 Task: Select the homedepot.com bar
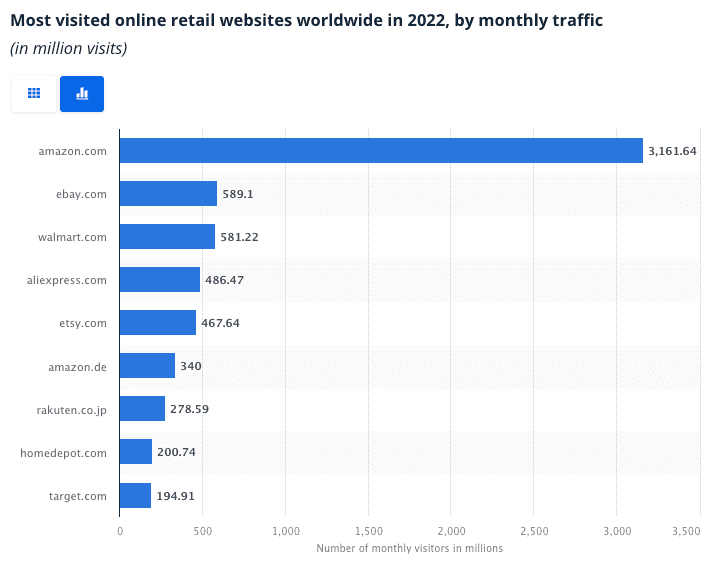[136, 452]
